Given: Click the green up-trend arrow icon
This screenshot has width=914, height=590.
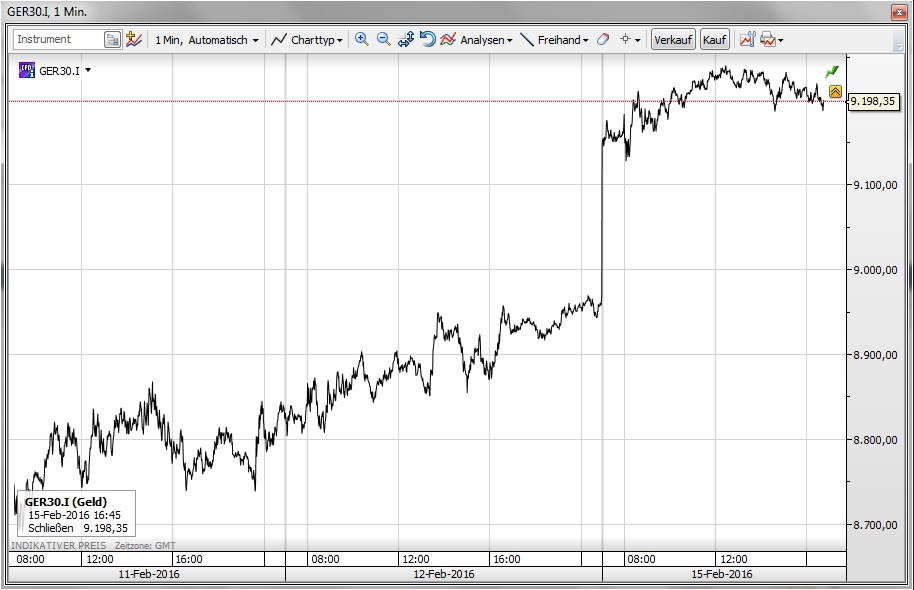Looking at the screenshot, I should point(832,72).
